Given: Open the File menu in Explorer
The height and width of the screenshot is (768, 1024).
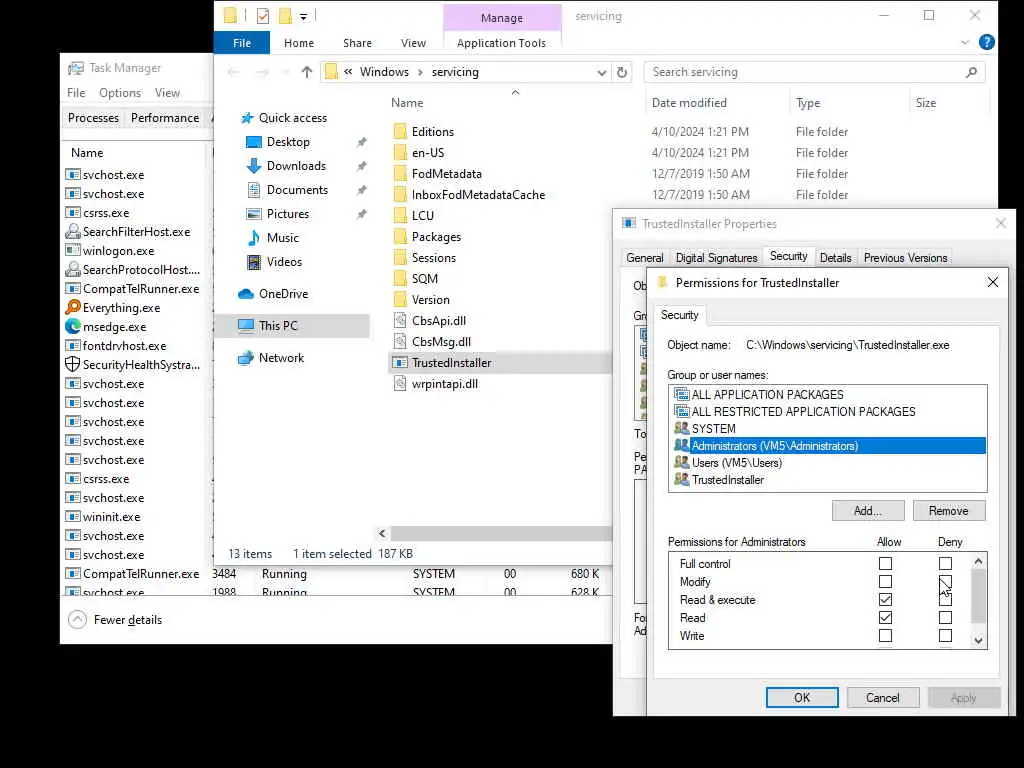Looking at the screenshot, I should (242, 43).
